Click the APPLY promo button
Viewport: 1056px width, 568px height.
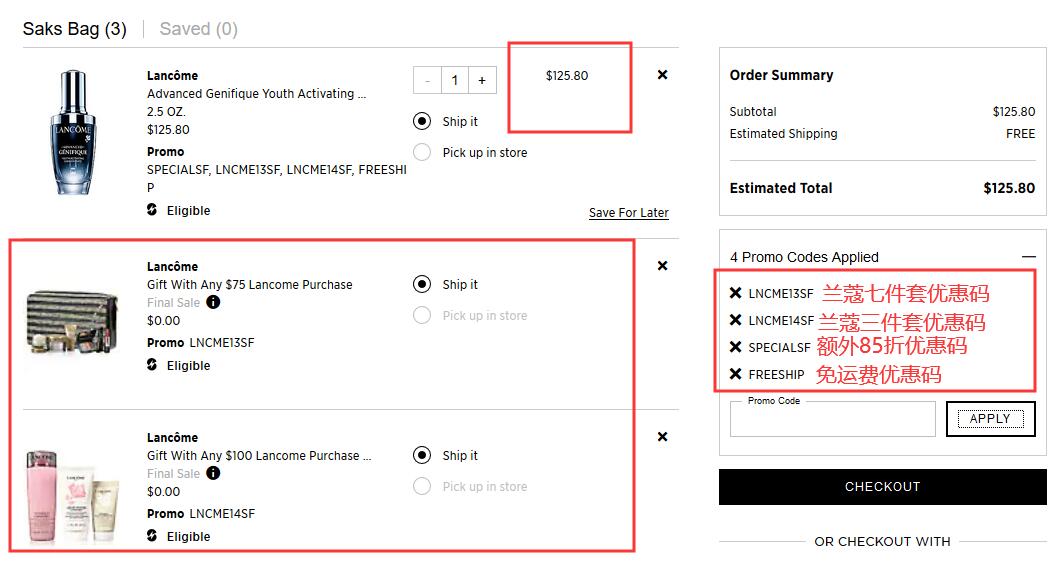pos(990,419)
